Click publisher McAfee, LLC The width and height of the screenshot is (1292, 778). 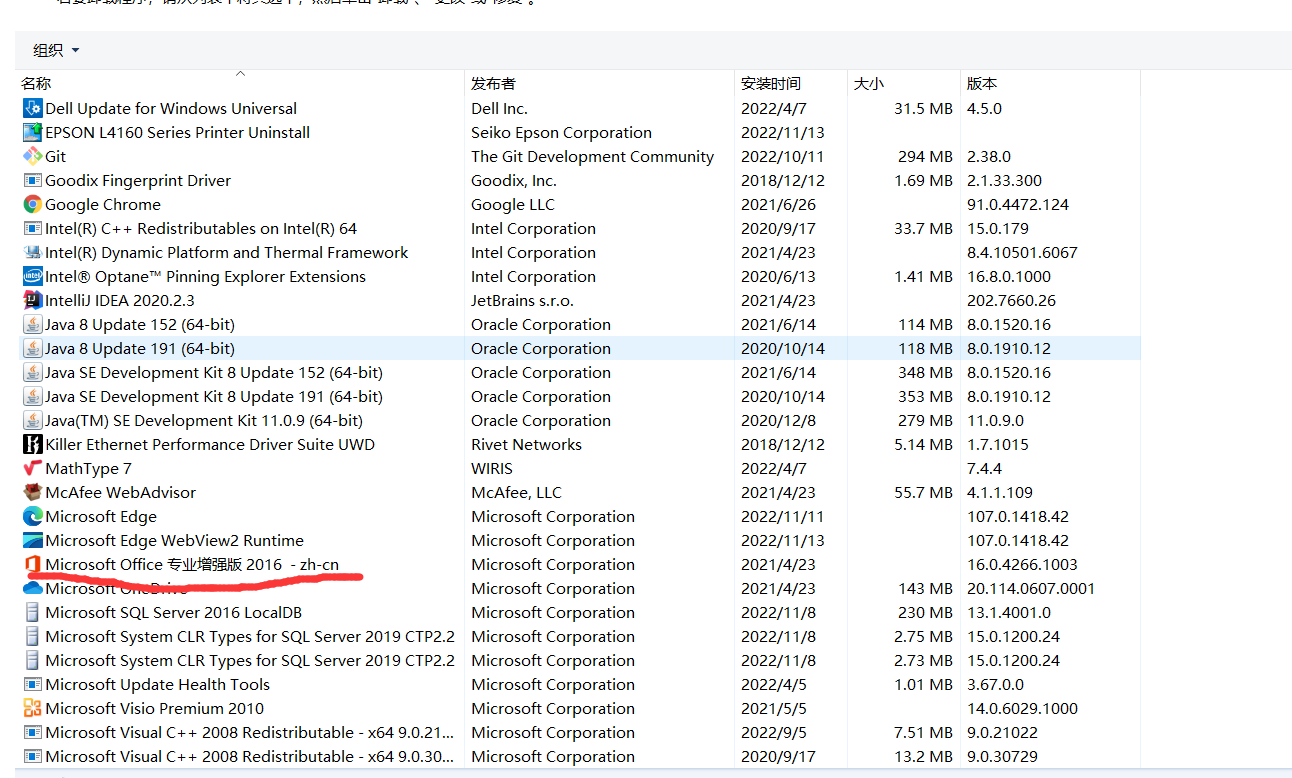[516, 492]
